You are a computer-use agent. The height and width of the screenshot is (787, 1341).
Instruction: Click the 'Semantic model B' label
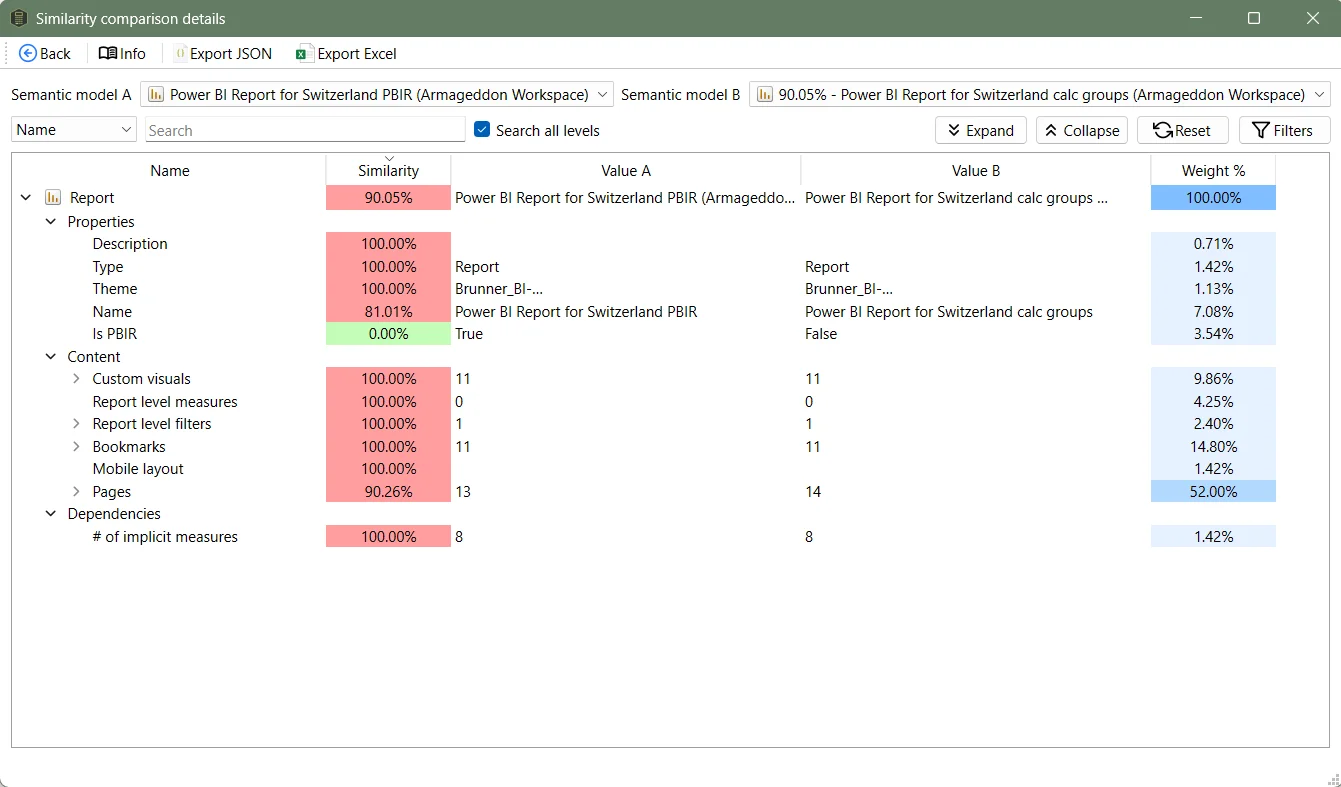681,95
